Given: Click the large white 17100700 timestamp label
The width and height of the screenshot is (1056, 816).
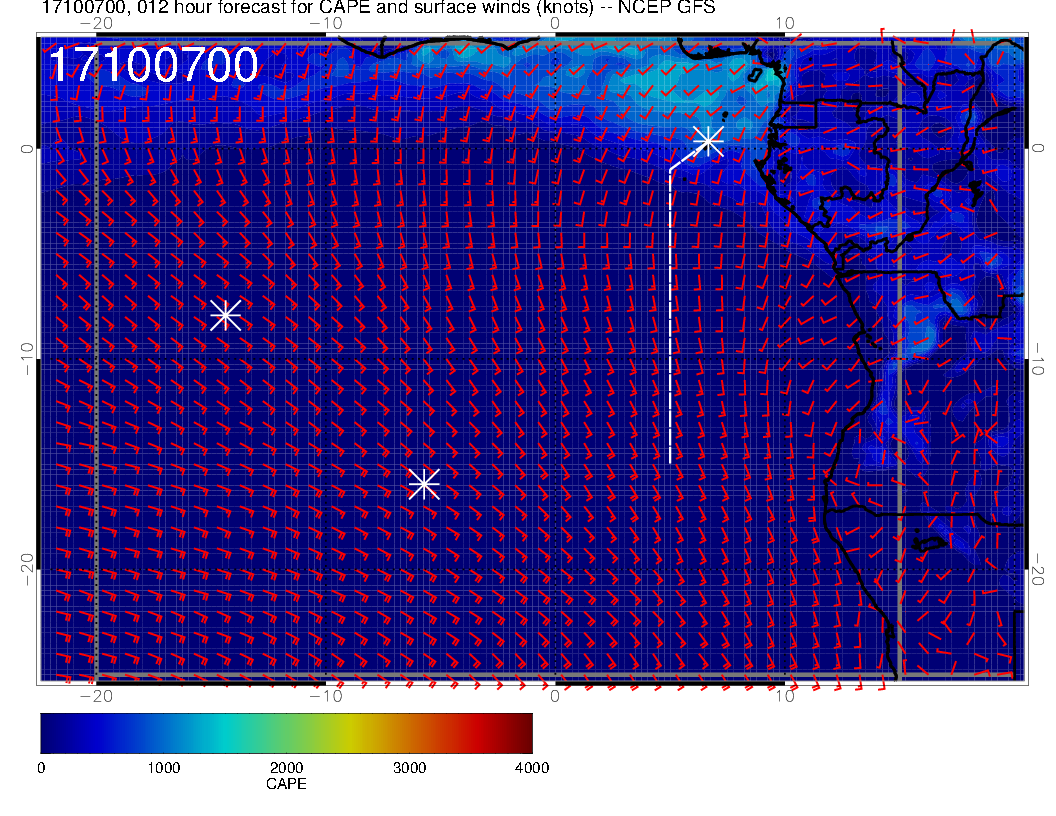Looking at the screenshot, I should (153, 65).
